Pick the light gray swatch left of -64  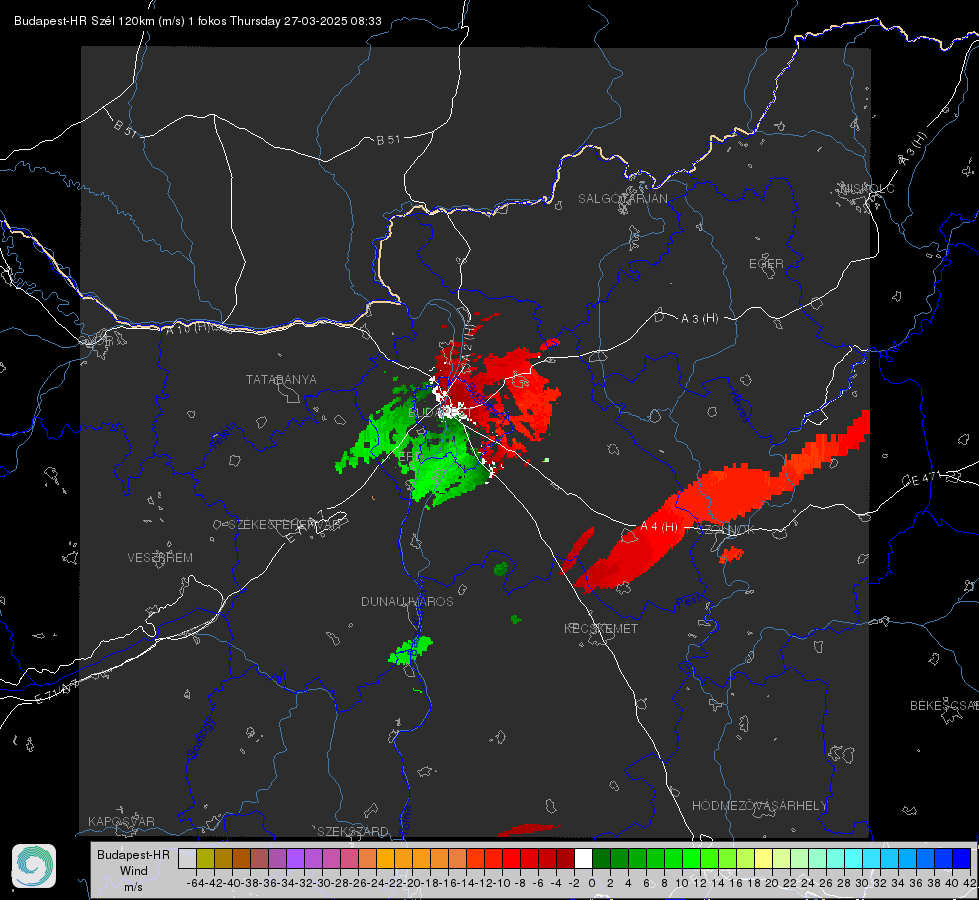tap(187, 858)
